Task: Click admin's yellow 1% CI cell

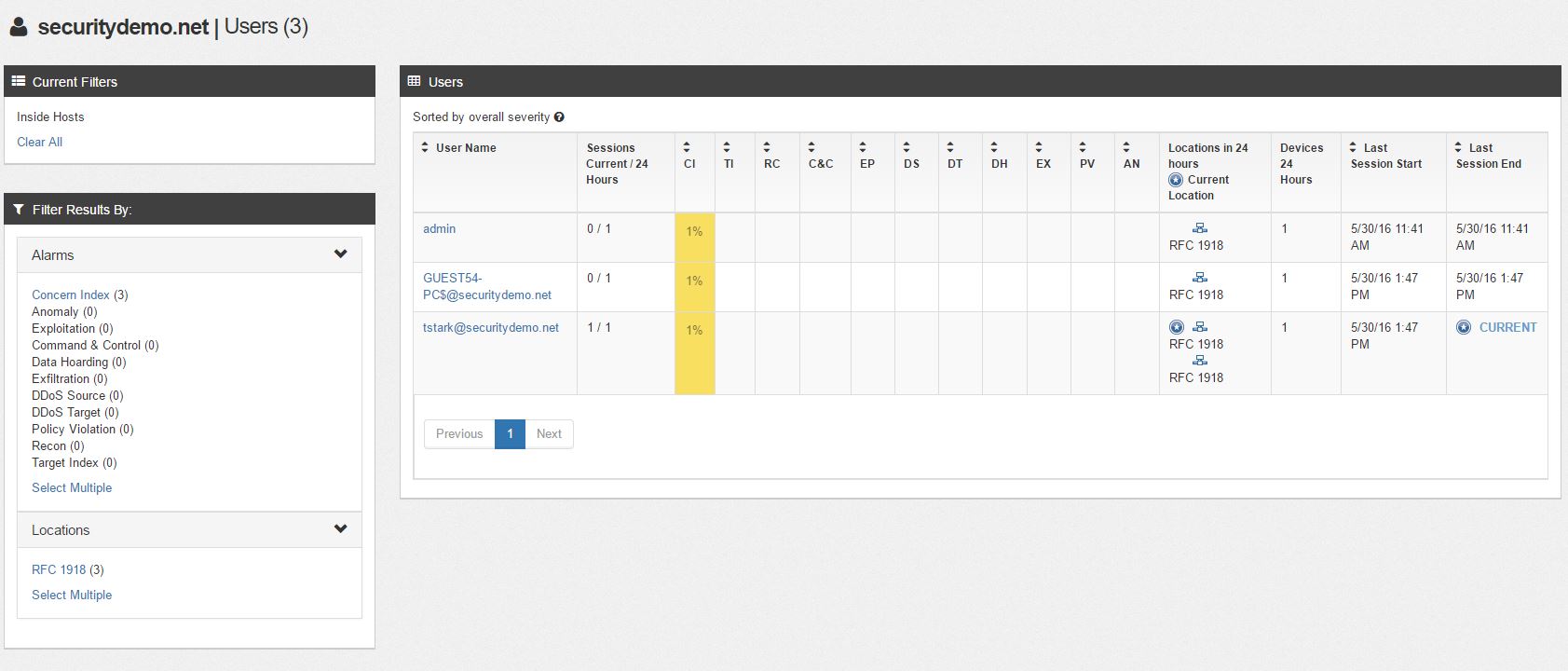Action: click(x=695, y=238)
